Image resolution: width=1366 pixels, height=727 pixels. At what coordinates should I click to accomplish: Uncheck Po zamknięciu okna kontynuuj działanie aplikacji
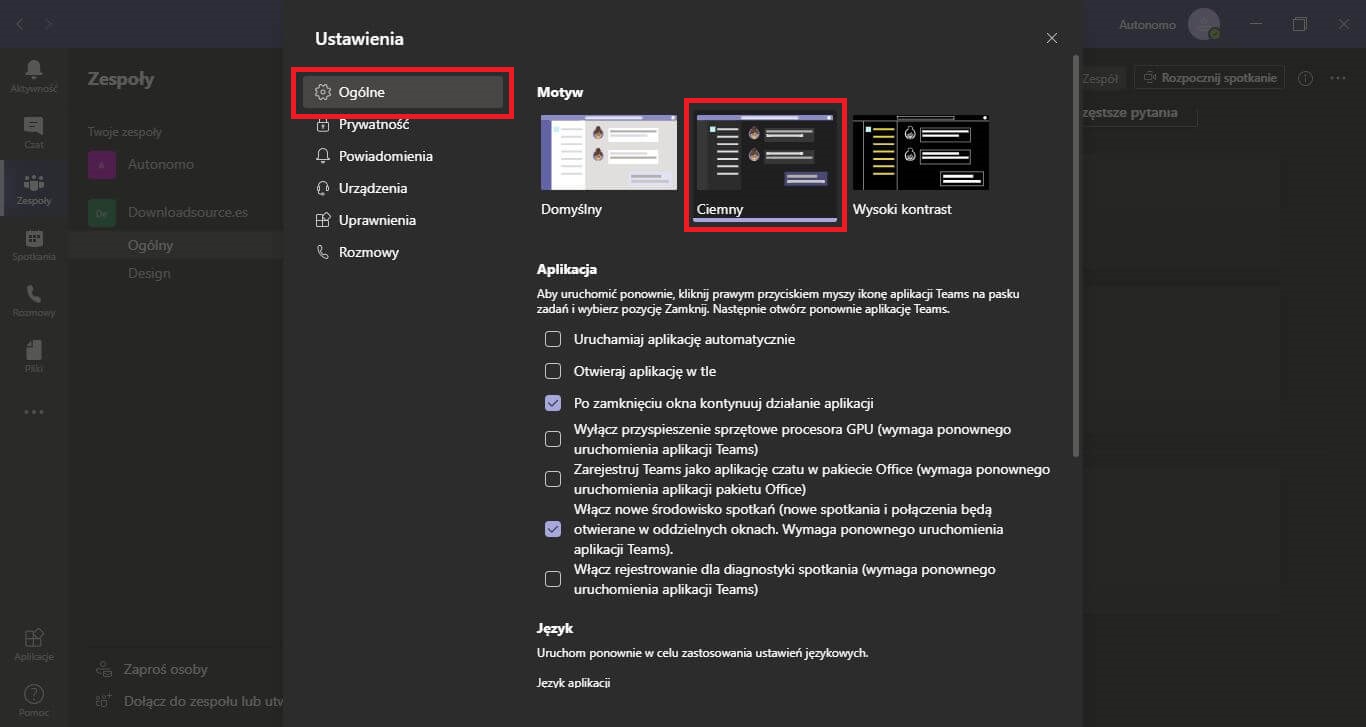[x=553, y=403]
